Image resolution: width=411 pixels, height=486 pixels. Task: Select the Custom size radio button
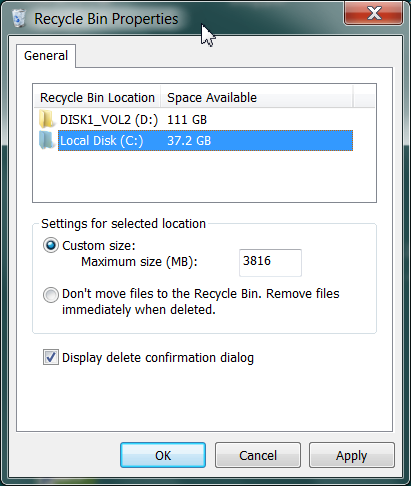(x=51, y=245)
